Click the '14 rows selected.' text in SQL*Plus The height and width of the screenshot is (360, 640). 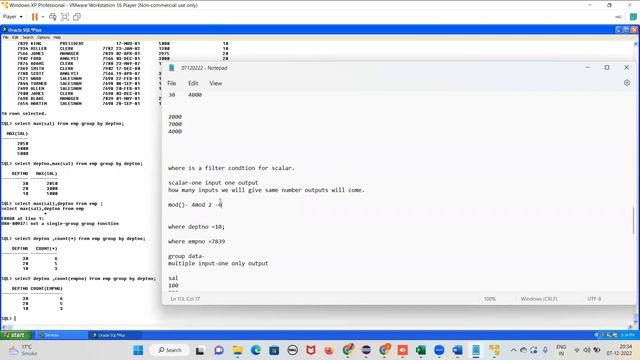click(24, 113)
